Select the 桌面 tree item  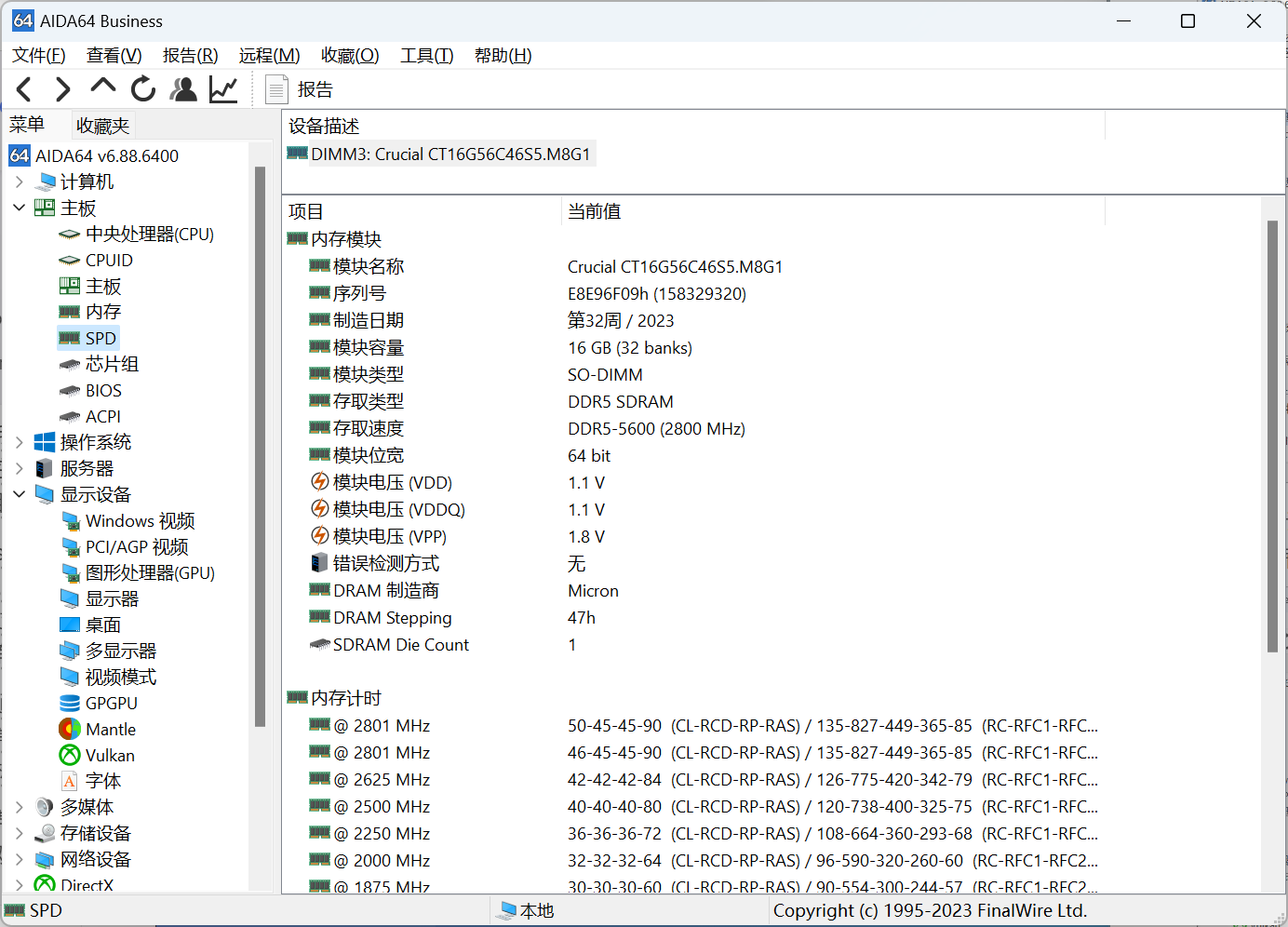pyautogui.click(x=90, y=625)
